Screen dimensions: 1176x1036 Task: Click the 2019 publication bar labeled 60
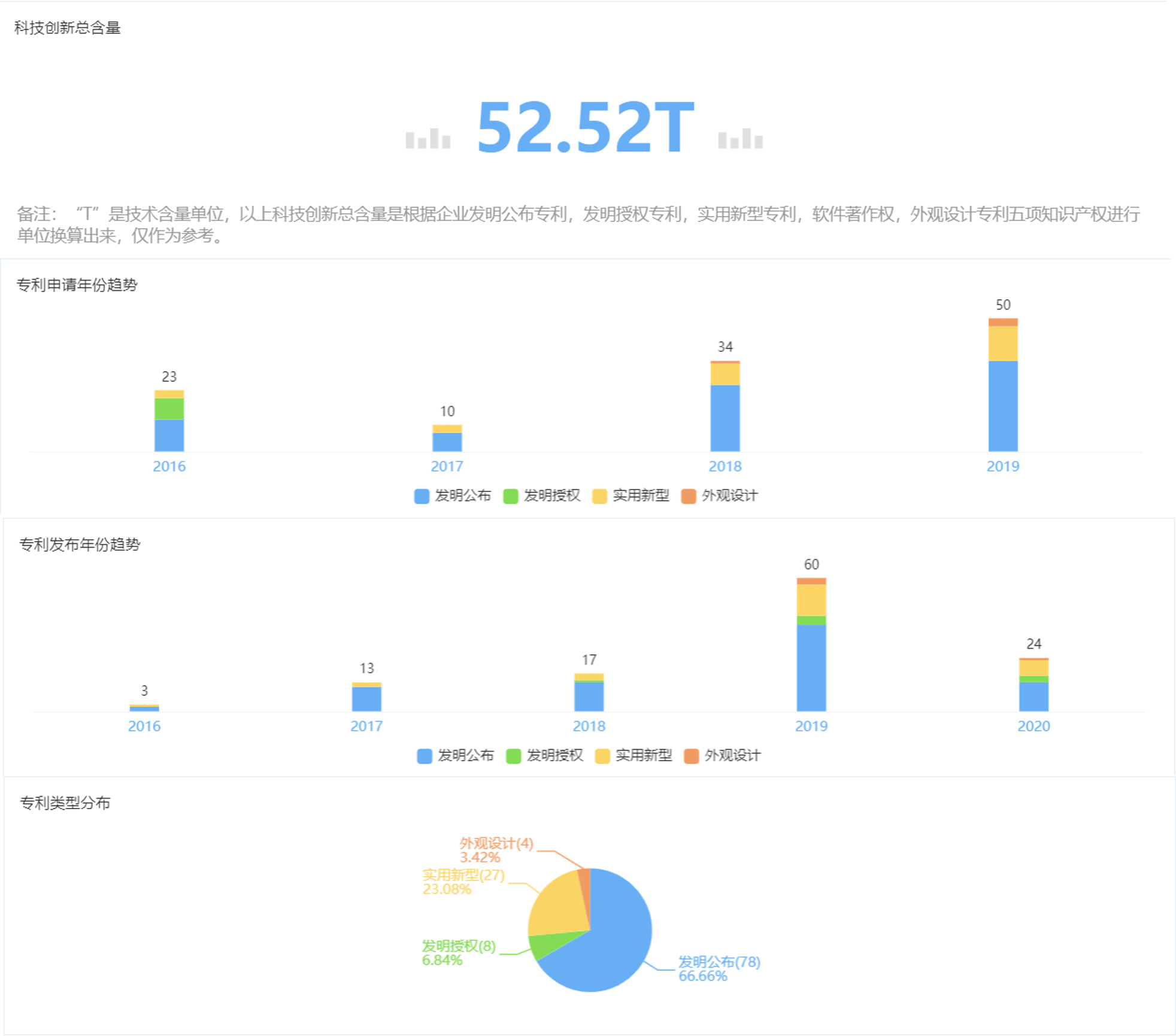click(x=811, y=645)
